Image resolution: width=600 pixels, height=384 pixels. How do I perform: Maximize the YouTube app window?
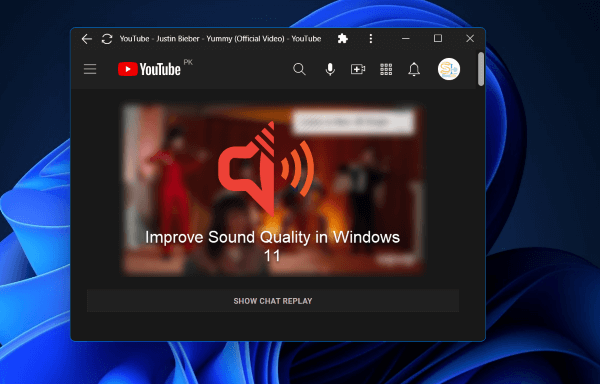(x=438, y=38)
